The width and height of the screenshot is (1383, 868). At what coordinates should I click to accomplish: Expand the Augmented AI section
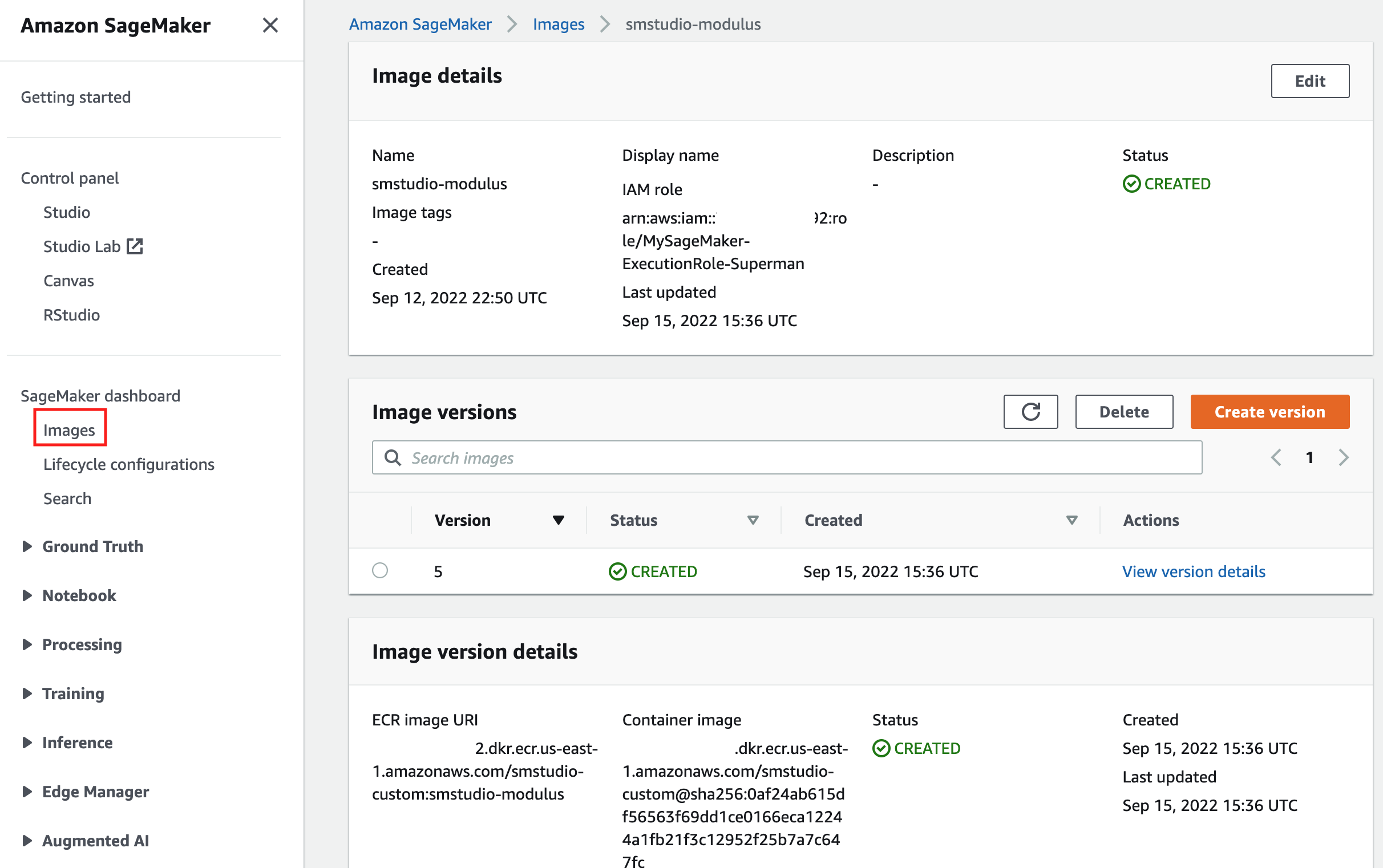27,841
